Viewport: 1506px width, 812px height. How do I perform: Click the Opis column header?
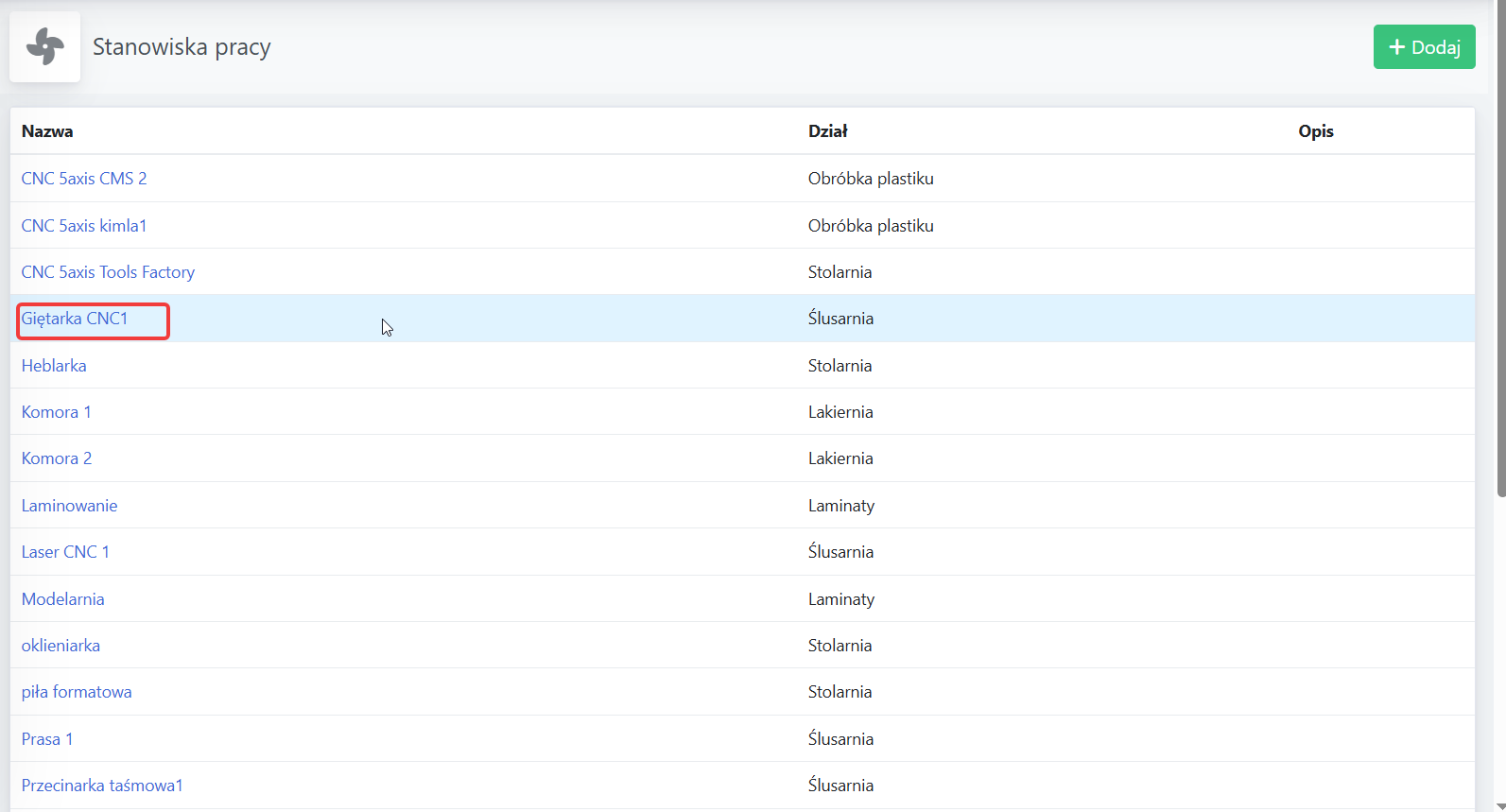click(x=1316, y=131)
